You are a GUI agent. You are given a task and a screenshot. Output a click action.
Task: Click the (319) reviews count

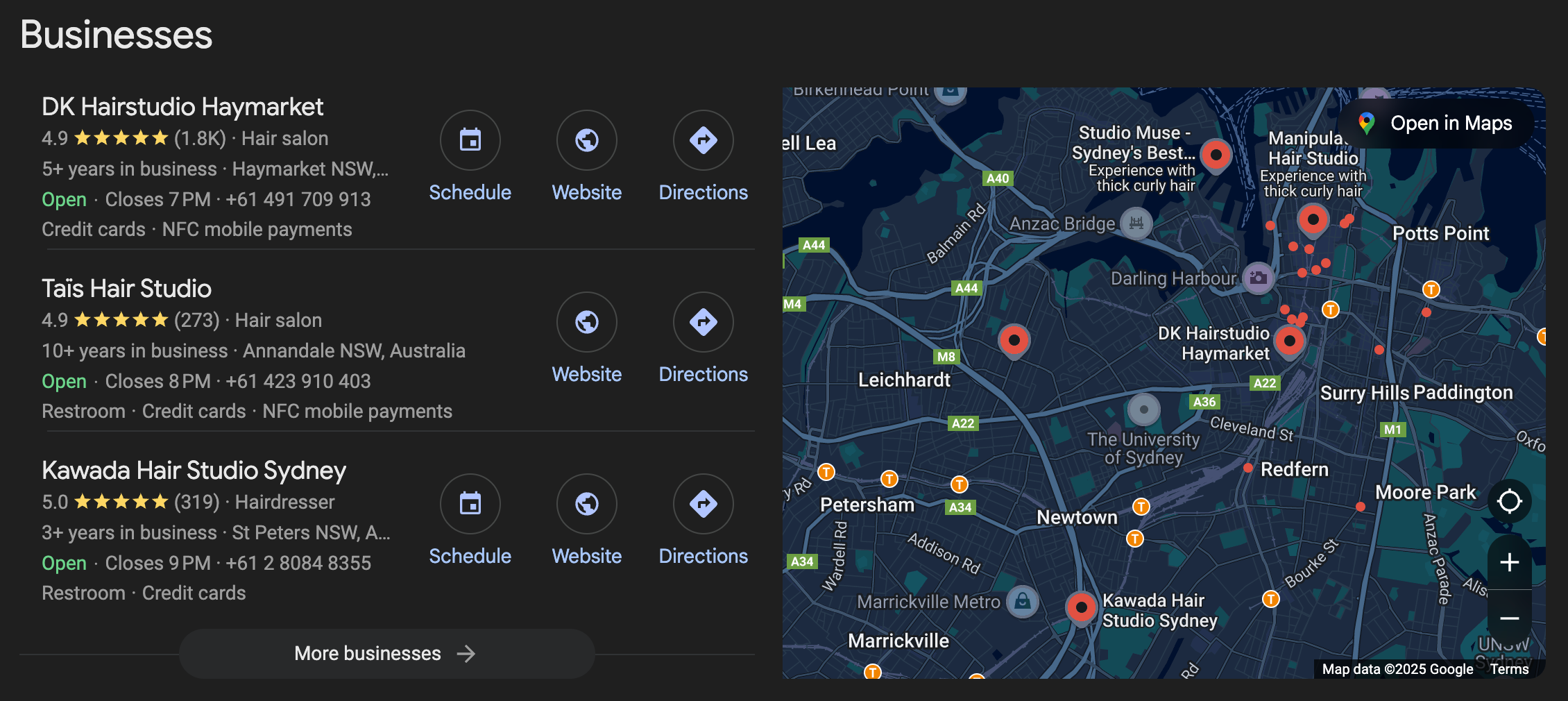coord(197,502)
